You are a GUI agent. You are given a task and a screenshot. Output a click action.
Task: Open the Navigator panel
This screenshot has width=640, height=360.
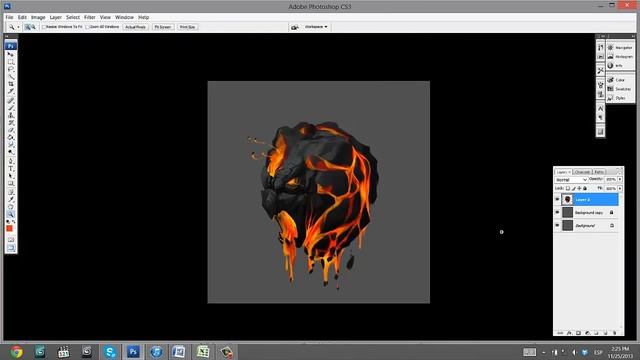[x=620, y=47]
